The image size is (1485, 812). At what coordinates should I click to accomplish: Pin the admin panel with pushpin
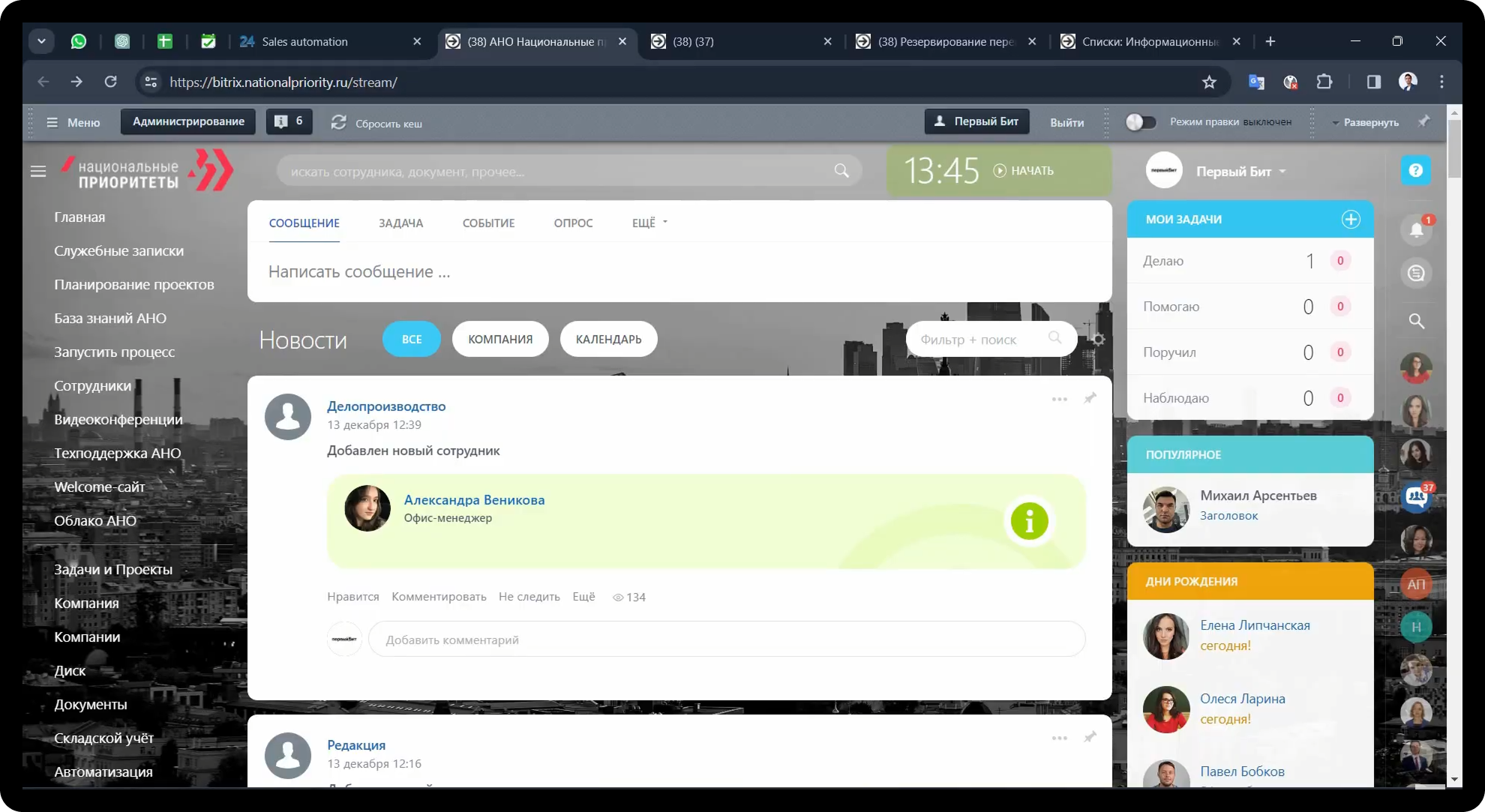[x=1423, y=121]
